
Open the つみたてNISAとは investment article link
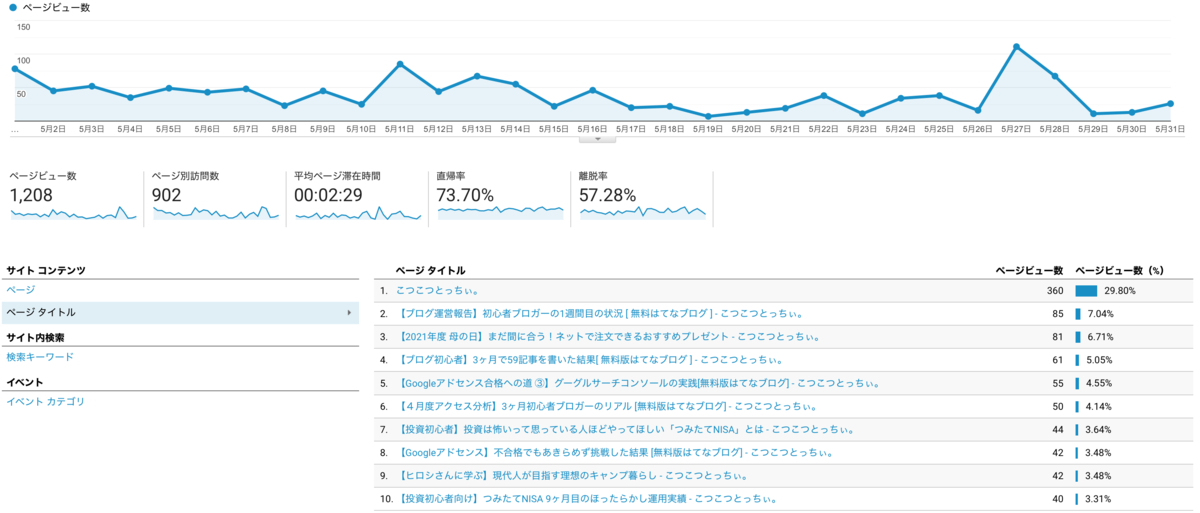[625, 429]
